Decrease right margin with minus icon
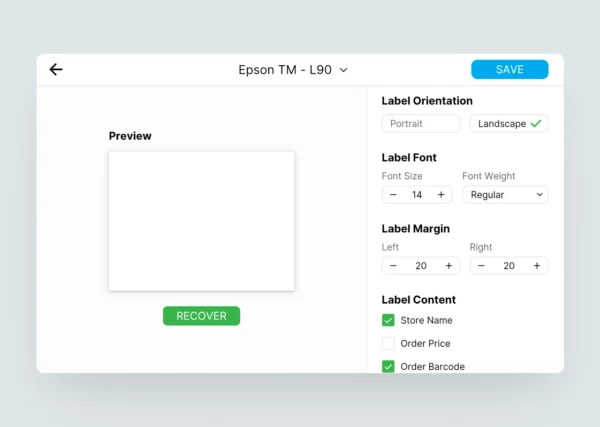Viewport: 600px width, 427px height. pos(481,266)
